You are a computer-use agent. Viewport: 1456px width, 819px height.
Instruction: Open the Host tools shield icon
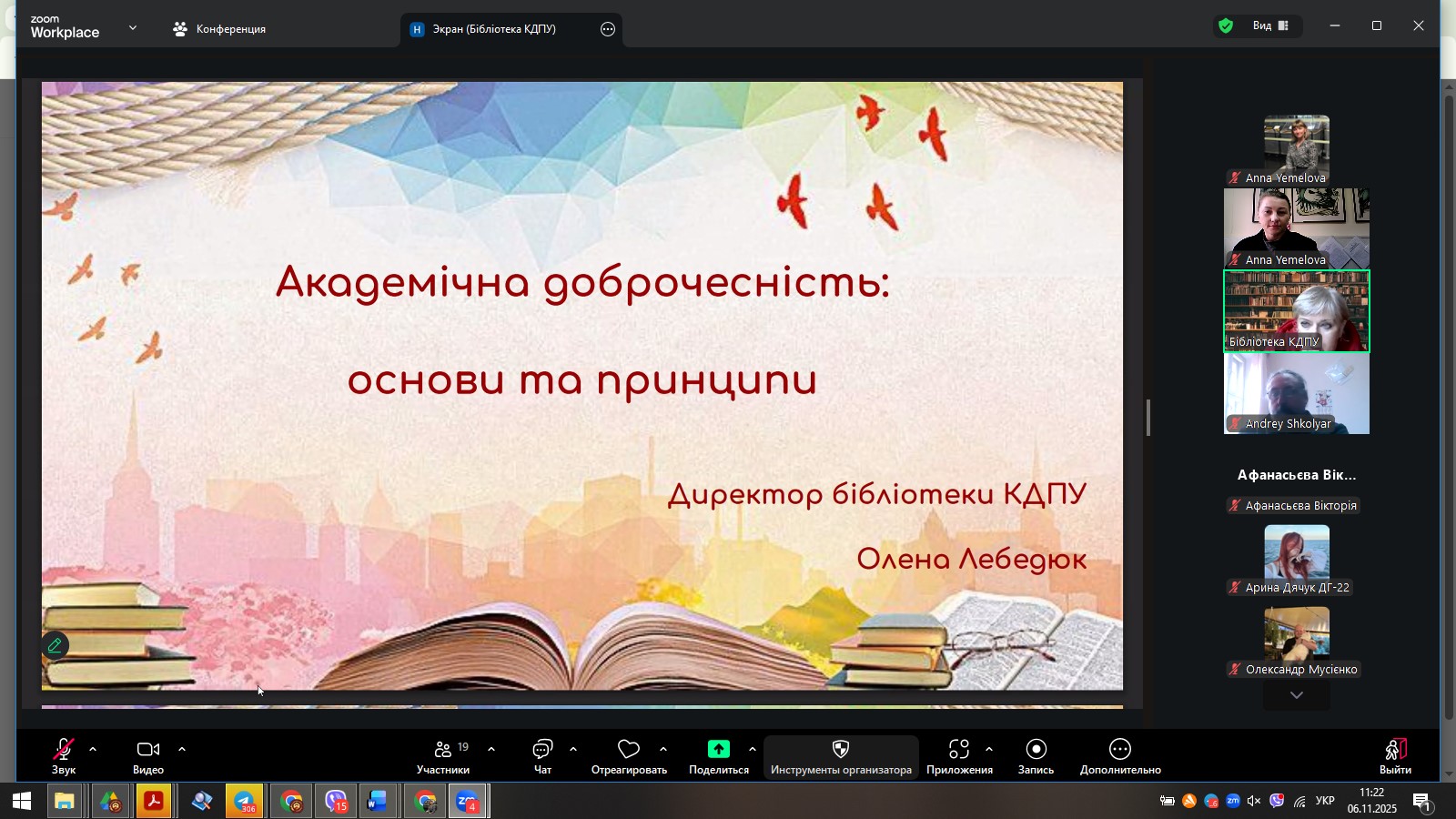click(841, 749)
